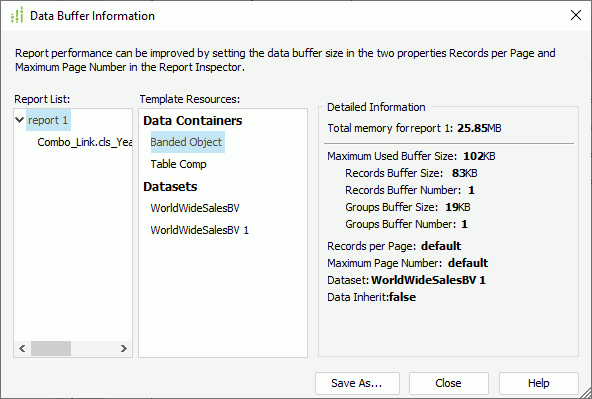The image size is (592, 399).
Task: Click the Close button
Action: (x=449, y=383)
